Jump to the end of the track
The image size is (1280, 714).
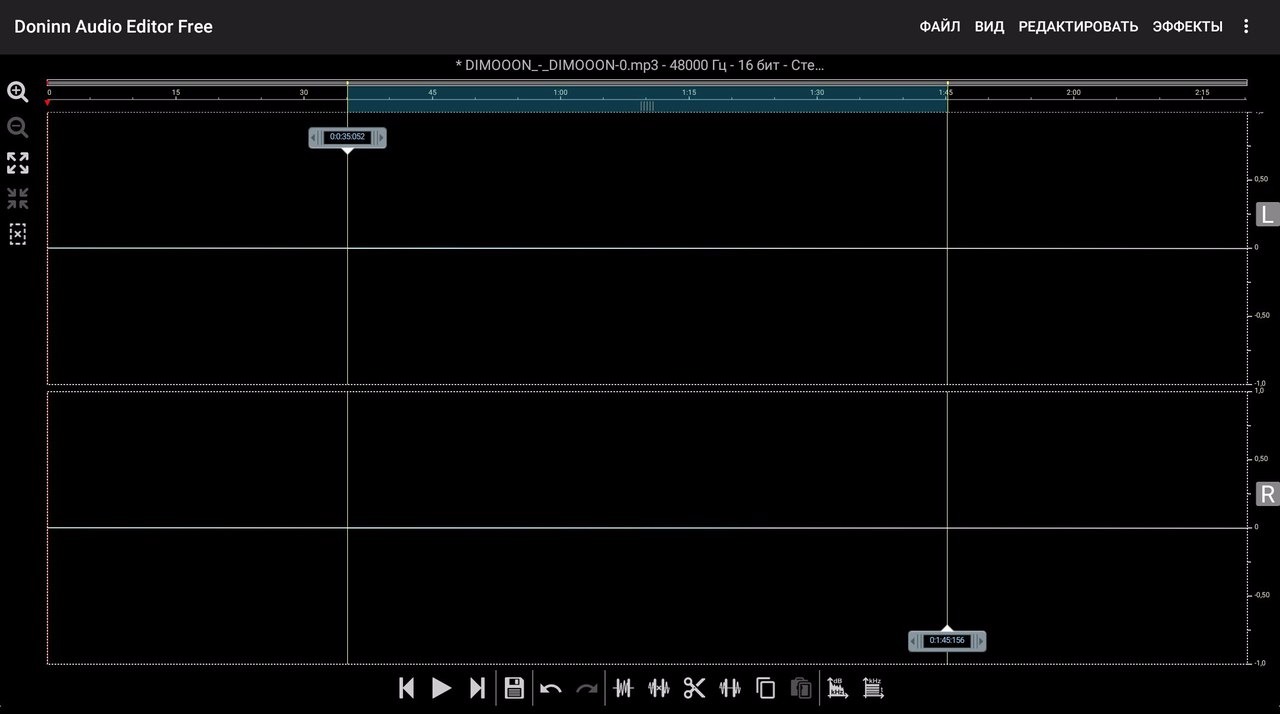point(478,688)
